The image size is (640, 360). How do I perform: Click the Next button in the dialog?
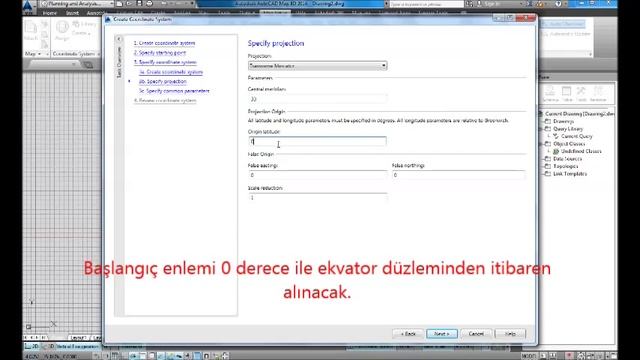442,334
